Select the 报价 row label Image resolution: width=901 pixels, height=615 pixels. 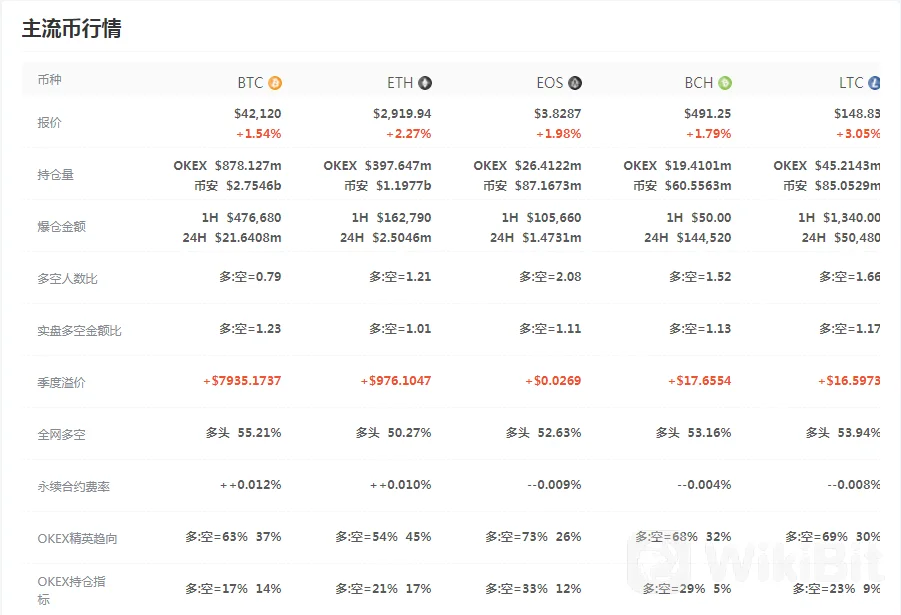(49, 122)
